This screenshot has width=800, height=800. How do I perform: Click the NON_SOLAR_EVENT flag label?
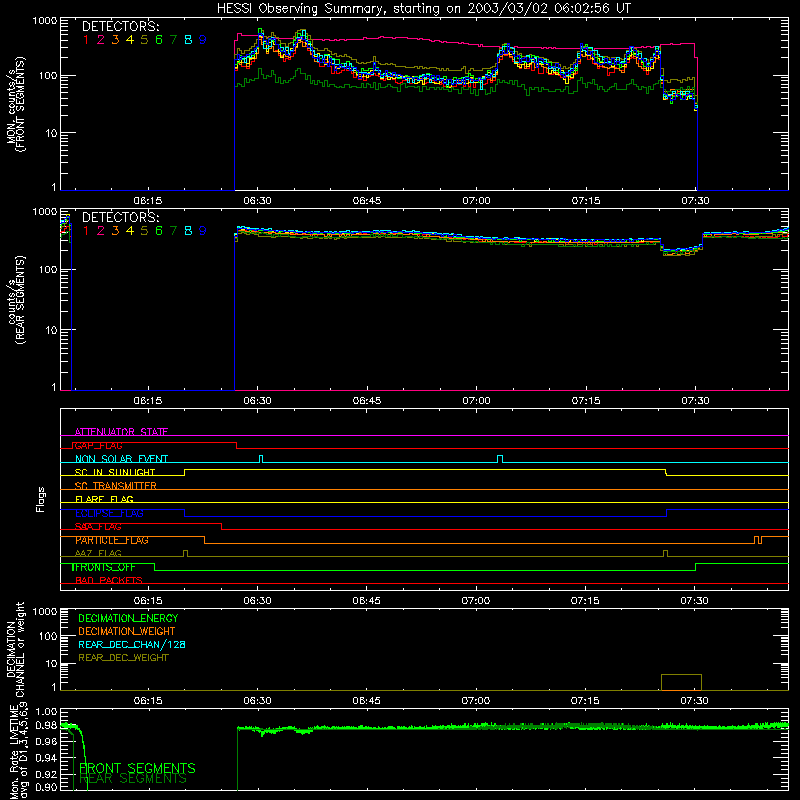(121, 459)
